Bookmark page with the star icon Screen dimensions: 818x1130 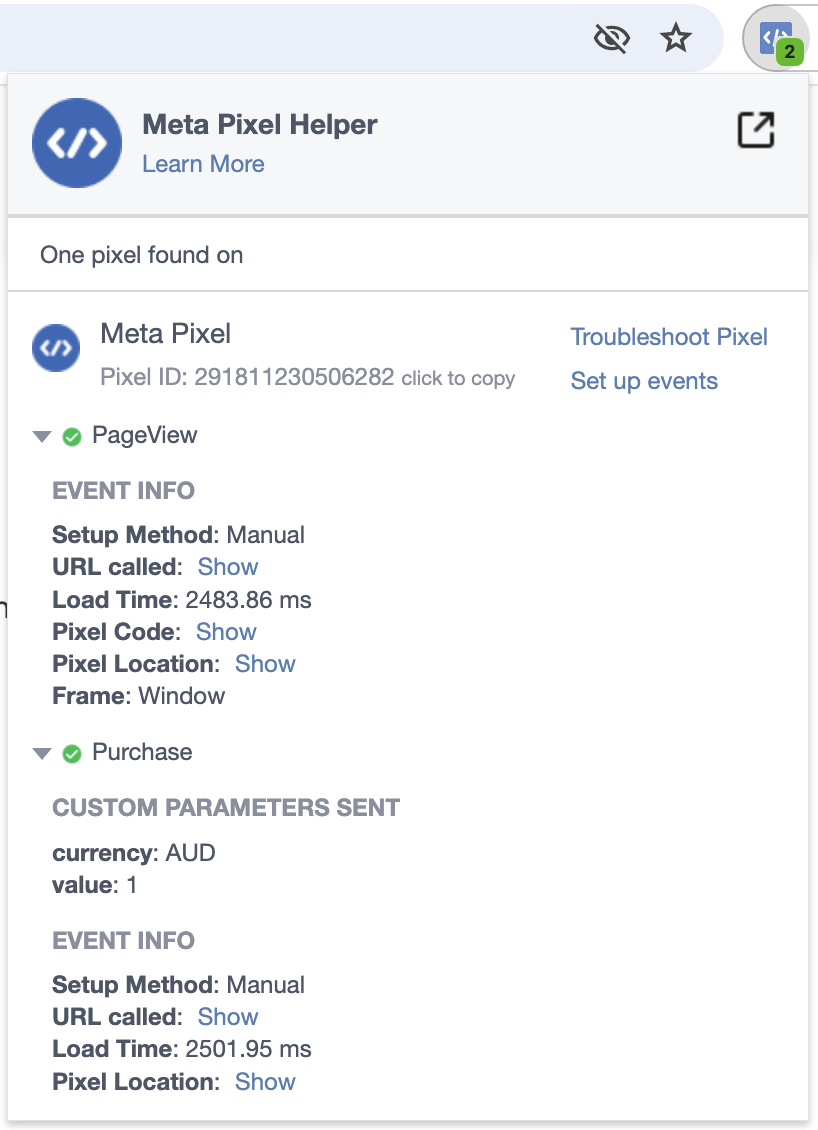click(675, 38)
